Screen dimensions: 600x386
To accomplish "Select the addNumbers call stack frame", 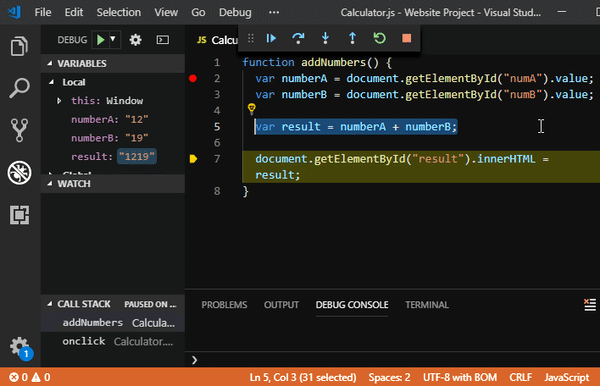I will pyautogui.click(x=112, y=323).
